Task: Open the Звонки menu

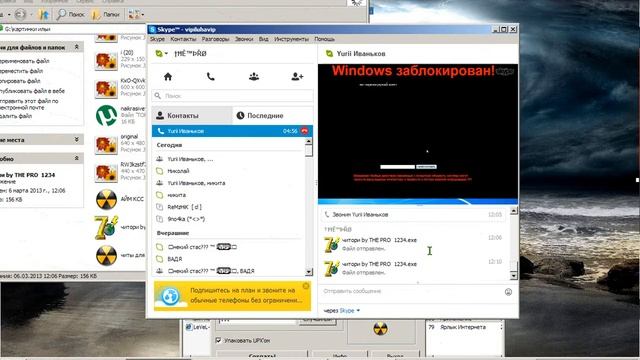Action: (244, 39)
